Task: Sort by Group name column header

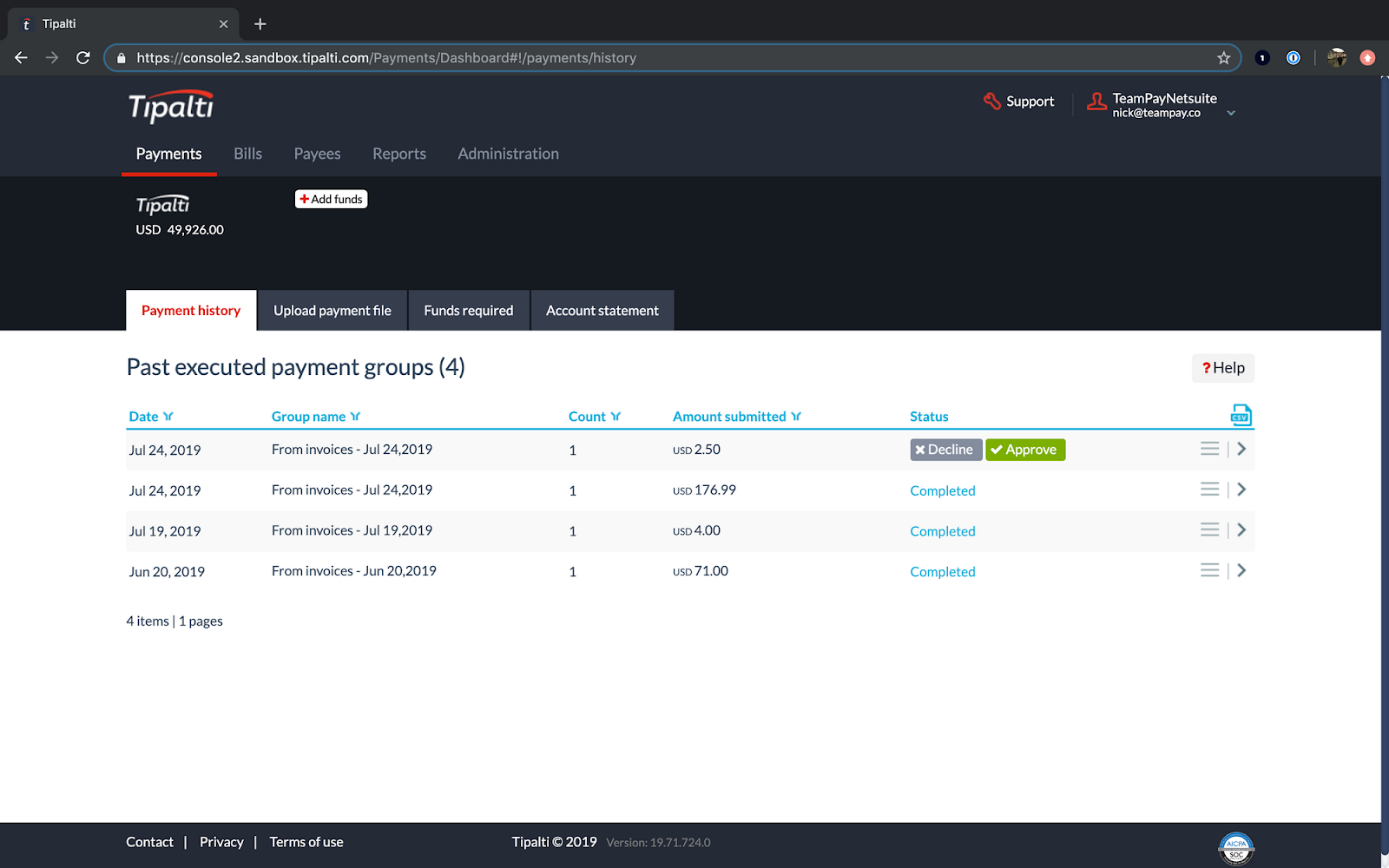Action: (308, 417)
